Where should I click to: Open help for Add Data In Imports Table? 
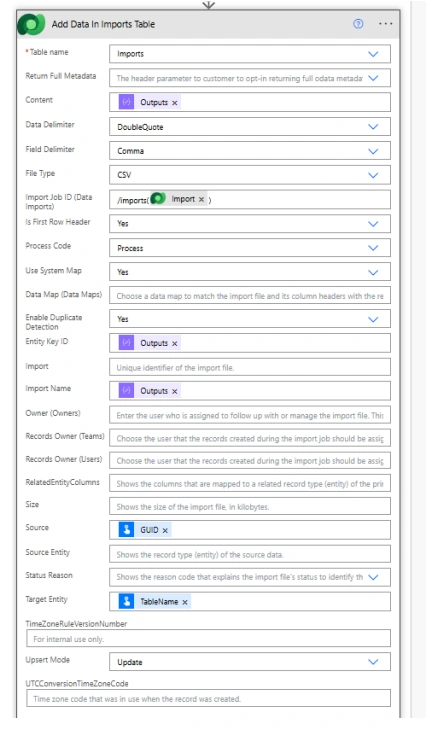coord(358,24)
